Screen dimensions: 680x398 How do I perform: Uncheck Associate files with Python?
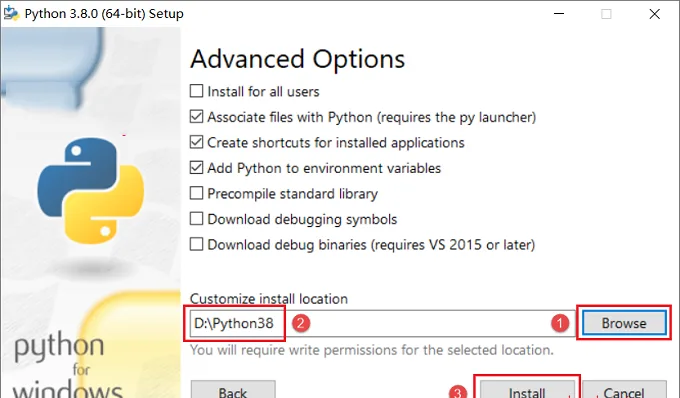pyautogui.click(x=196, y=117)
